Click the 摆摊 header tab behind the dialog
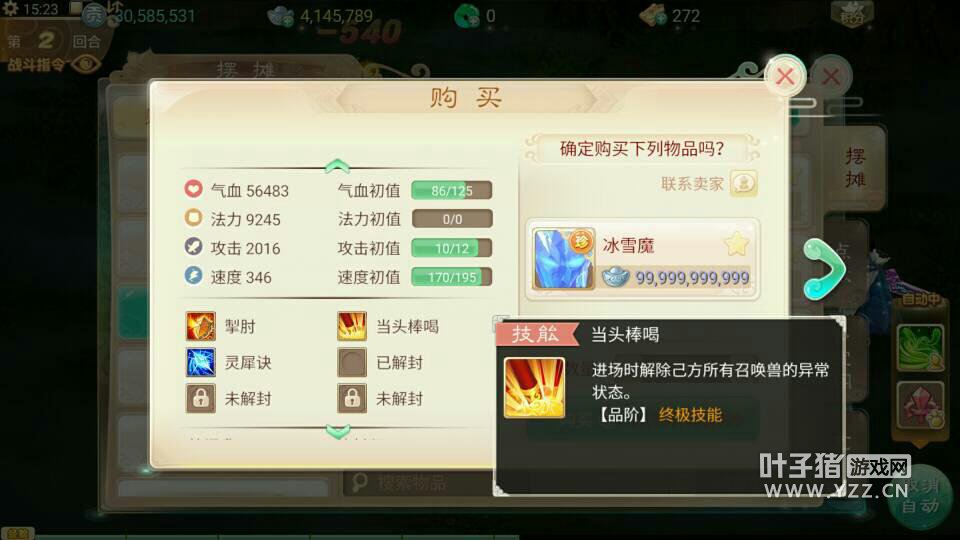This screenshot has height=540, width=960. [245, 69]
